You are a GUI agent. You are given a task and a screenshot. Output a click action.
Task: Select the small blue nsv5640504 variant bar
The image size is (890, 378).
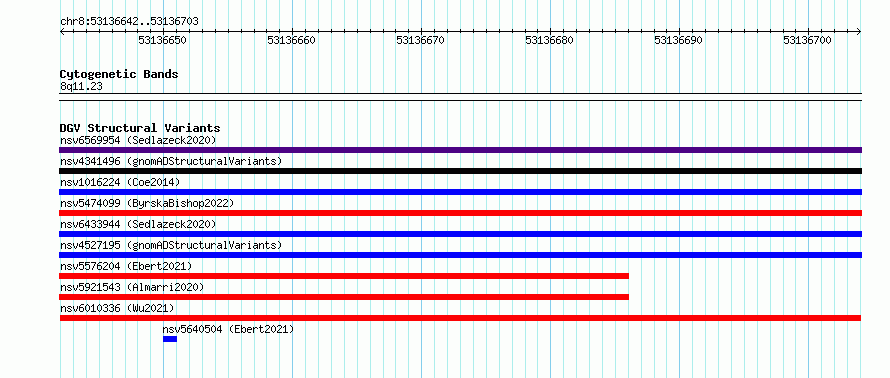170,339
